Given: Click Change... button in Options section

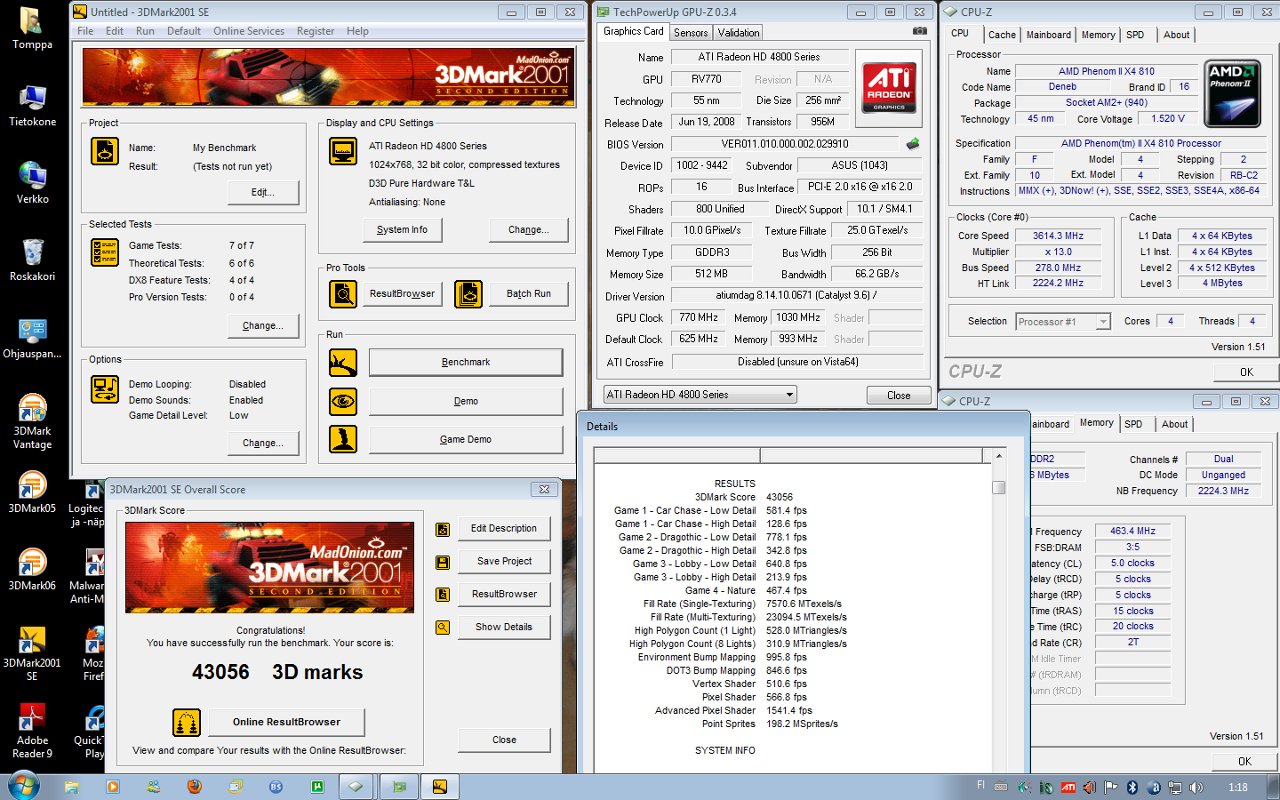Looking at the screenshot, I should tap(263, 443).
